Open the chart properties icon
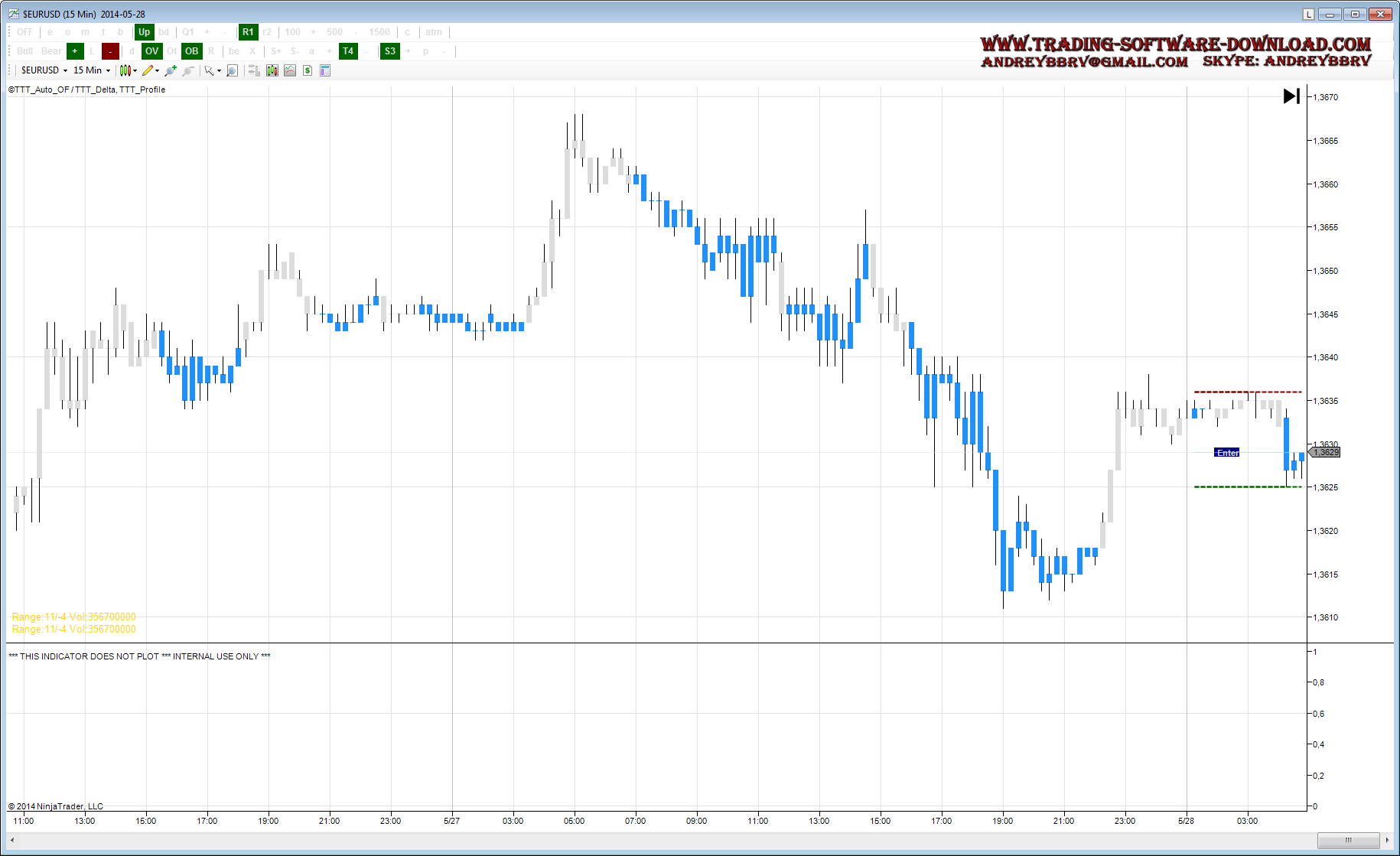1400x856 pixels. click(325, 70)
